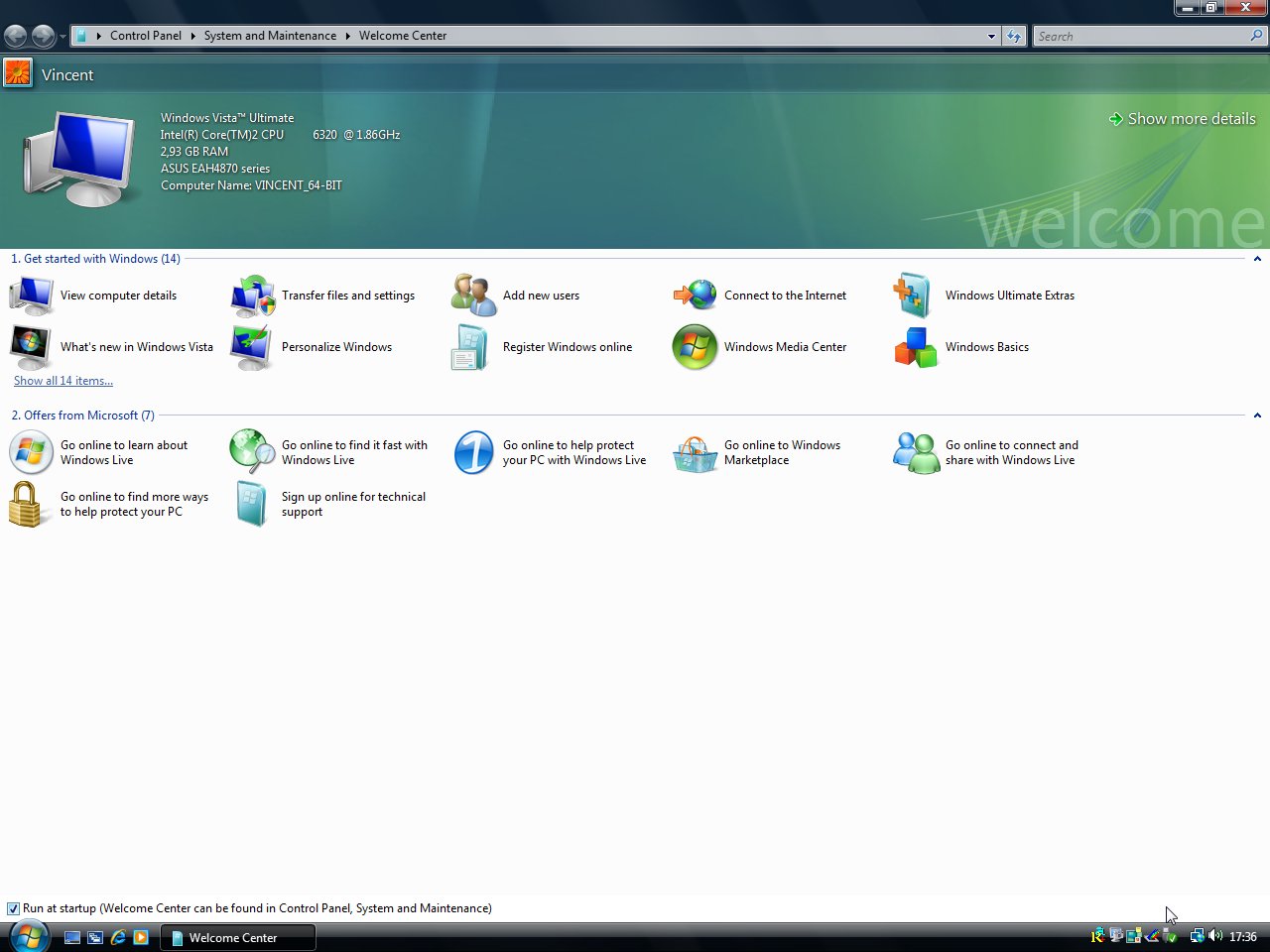Open the Windows Marketplace basket icon

click(695, 453)
